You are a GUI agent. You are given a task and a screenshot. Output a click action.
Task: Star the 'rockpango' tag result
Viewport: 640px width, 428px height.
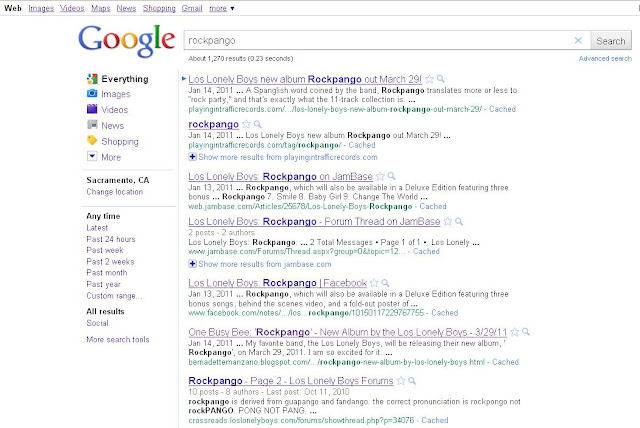click(x=246, y=124)
